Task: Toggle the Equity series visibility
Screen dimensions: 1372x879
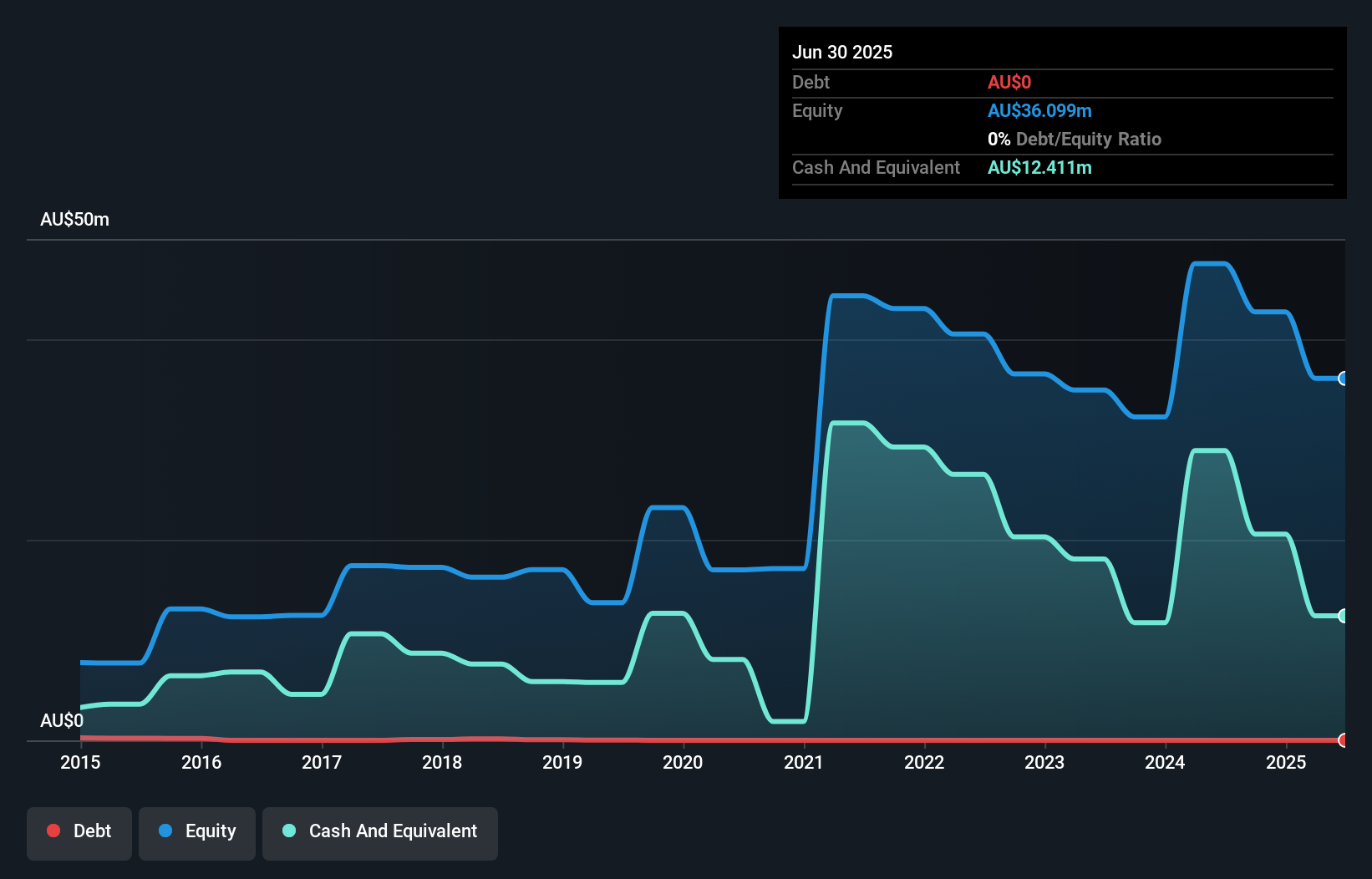Action: click(196, 831)
